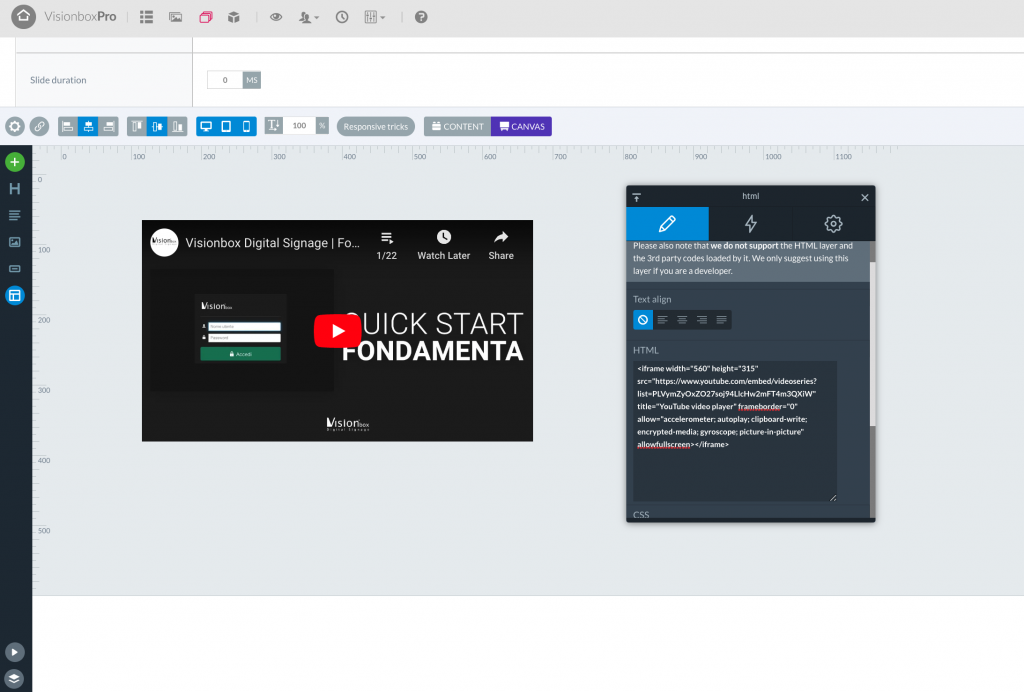The width and height of the screenshot is (1024, 692).
Task: Align layer horizontally to center
Action: click(88, 126)
